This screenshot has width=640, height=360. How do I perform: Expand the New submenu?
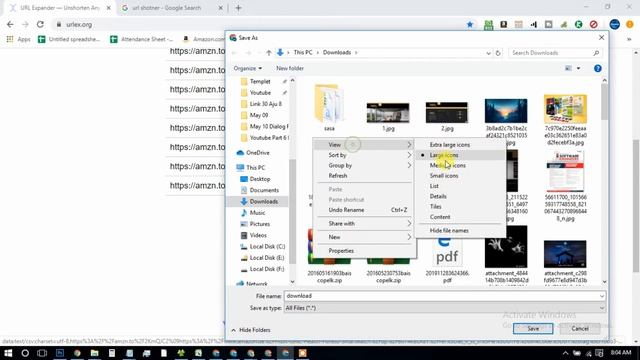coord(364,237)
